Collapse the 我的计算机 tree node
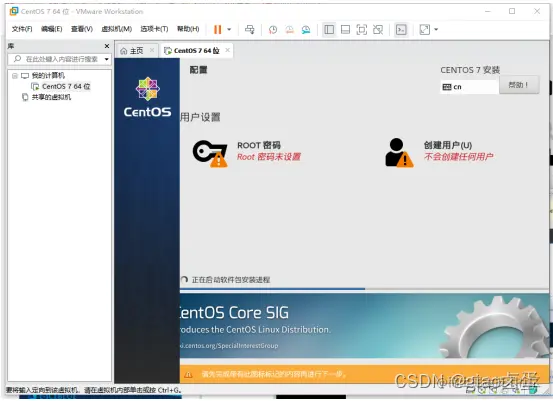553x401 pixels. [15, 75]
